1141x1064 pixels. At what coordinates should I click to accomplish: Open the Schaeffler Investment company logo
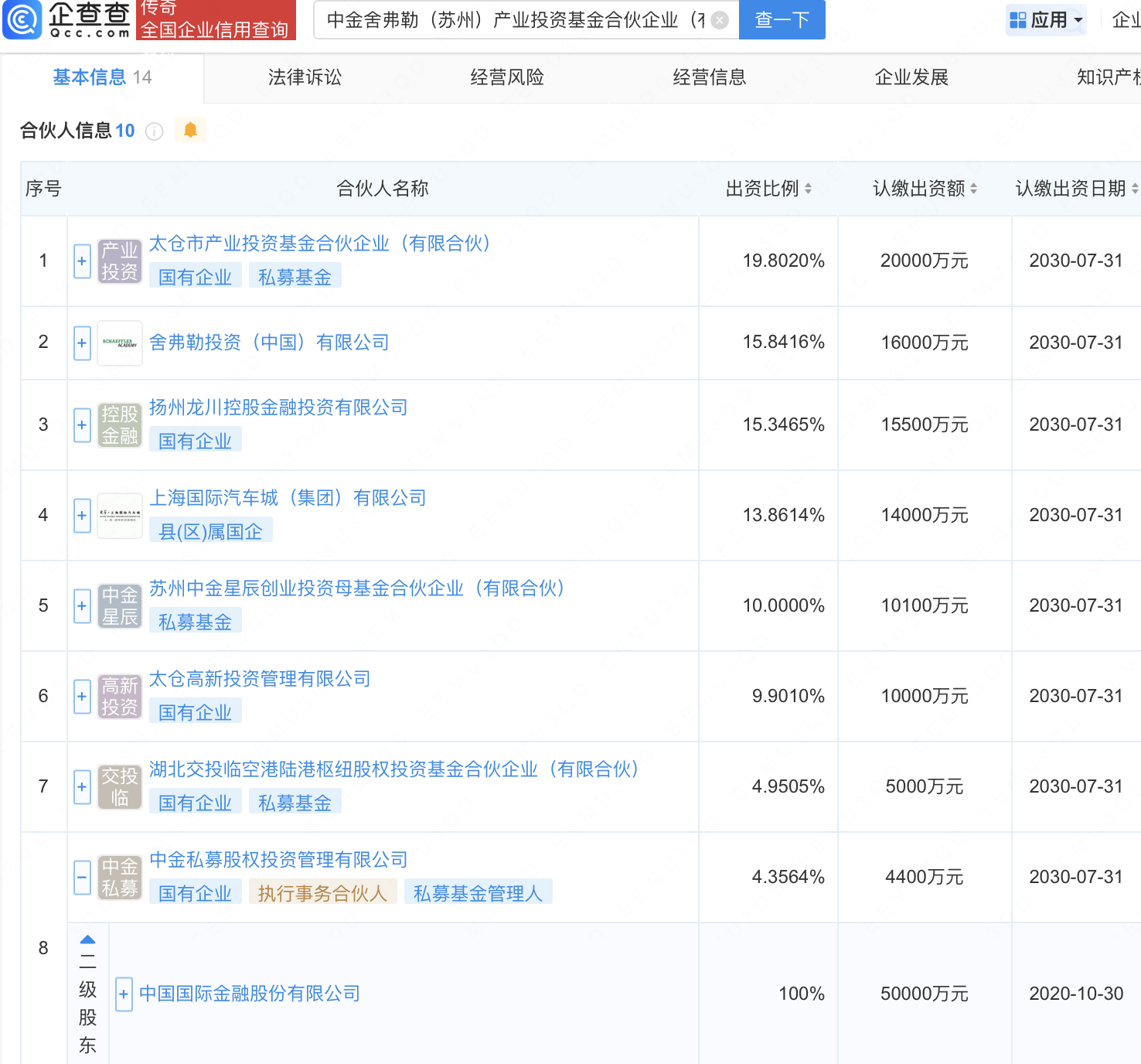(120, 343)
